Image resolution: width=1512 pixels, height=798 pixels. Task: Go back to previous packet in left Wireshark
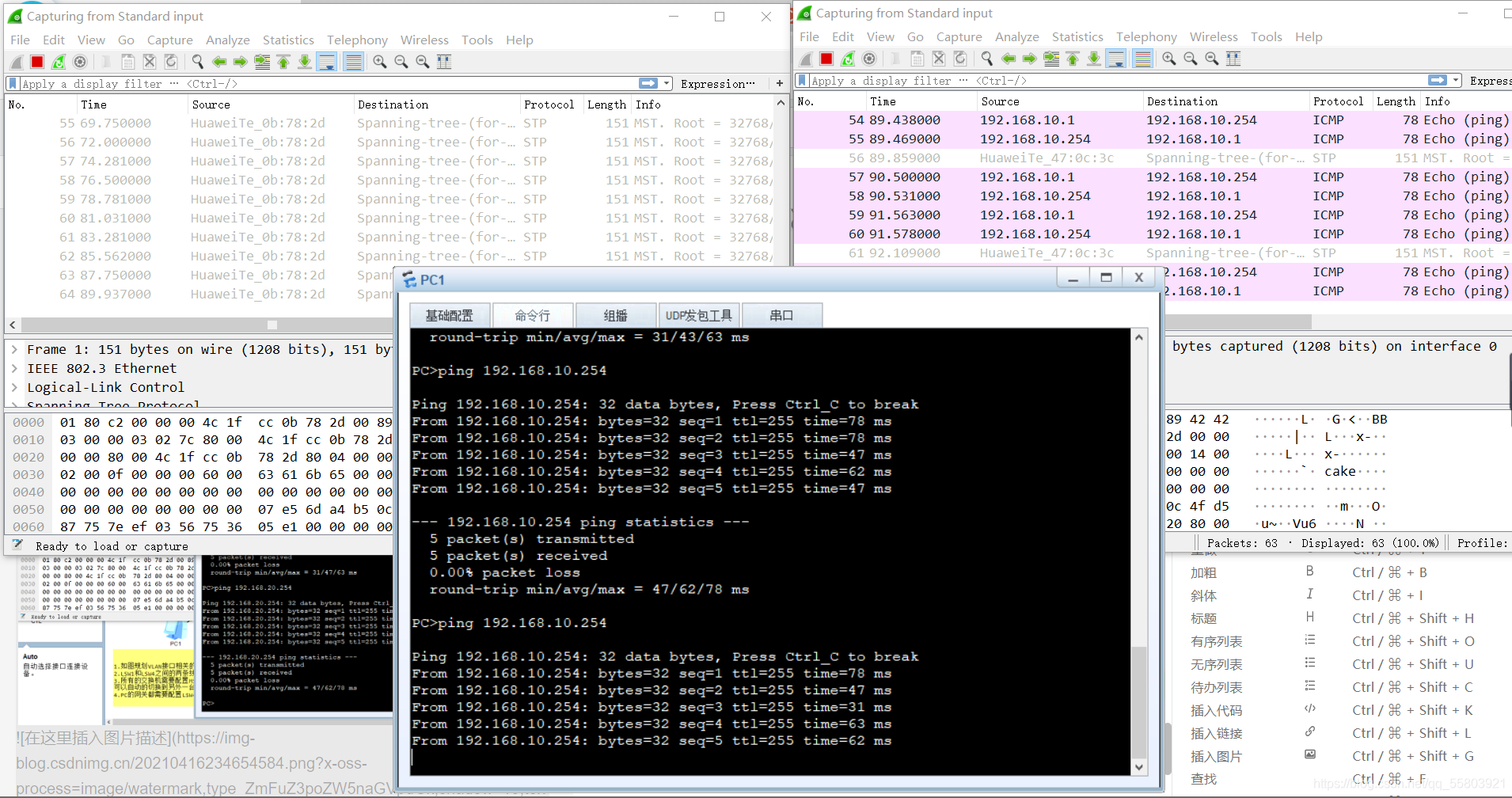point(219,62)
